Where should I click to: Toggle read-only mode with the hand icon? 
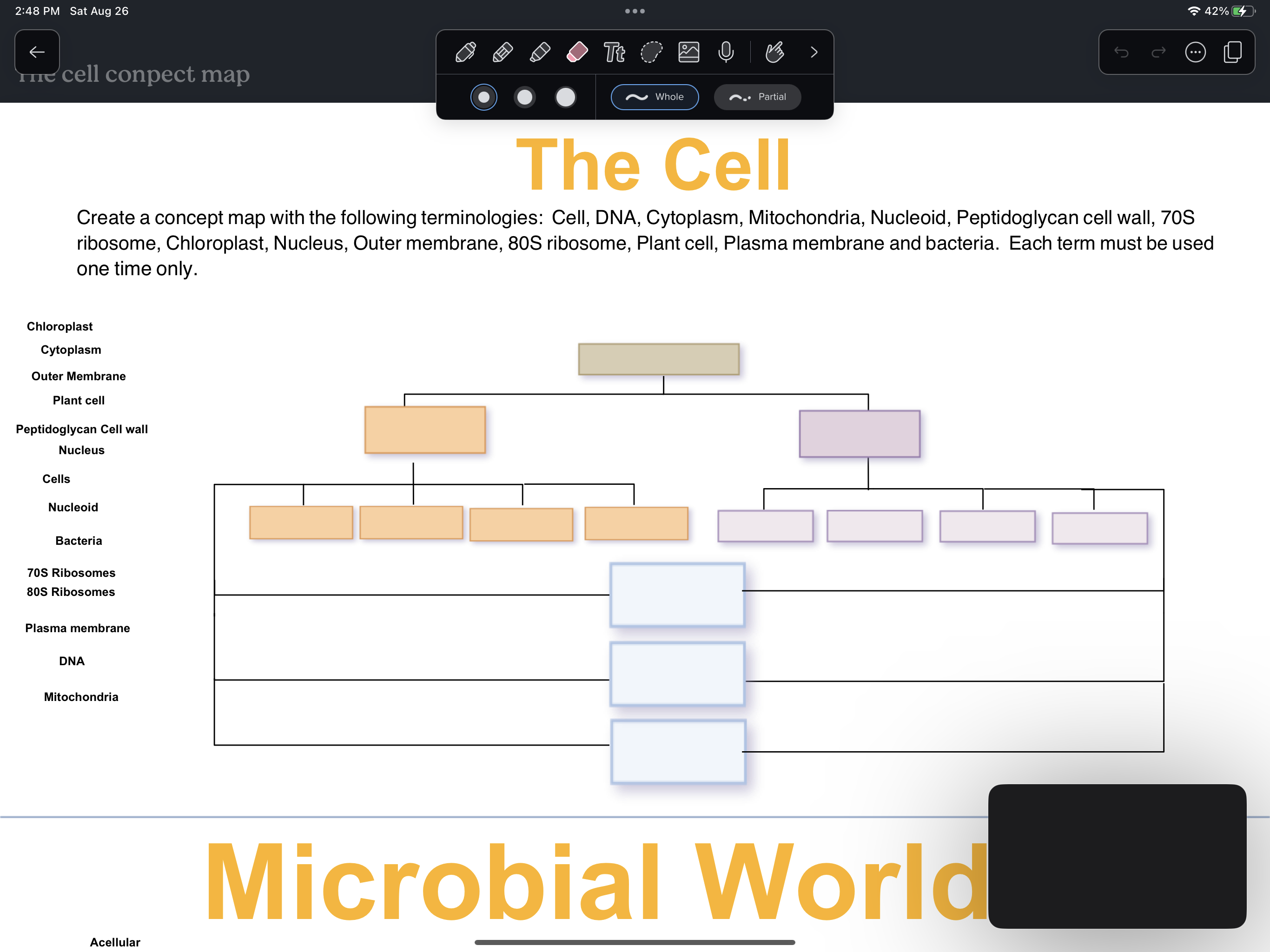click(x=774, y=52)
